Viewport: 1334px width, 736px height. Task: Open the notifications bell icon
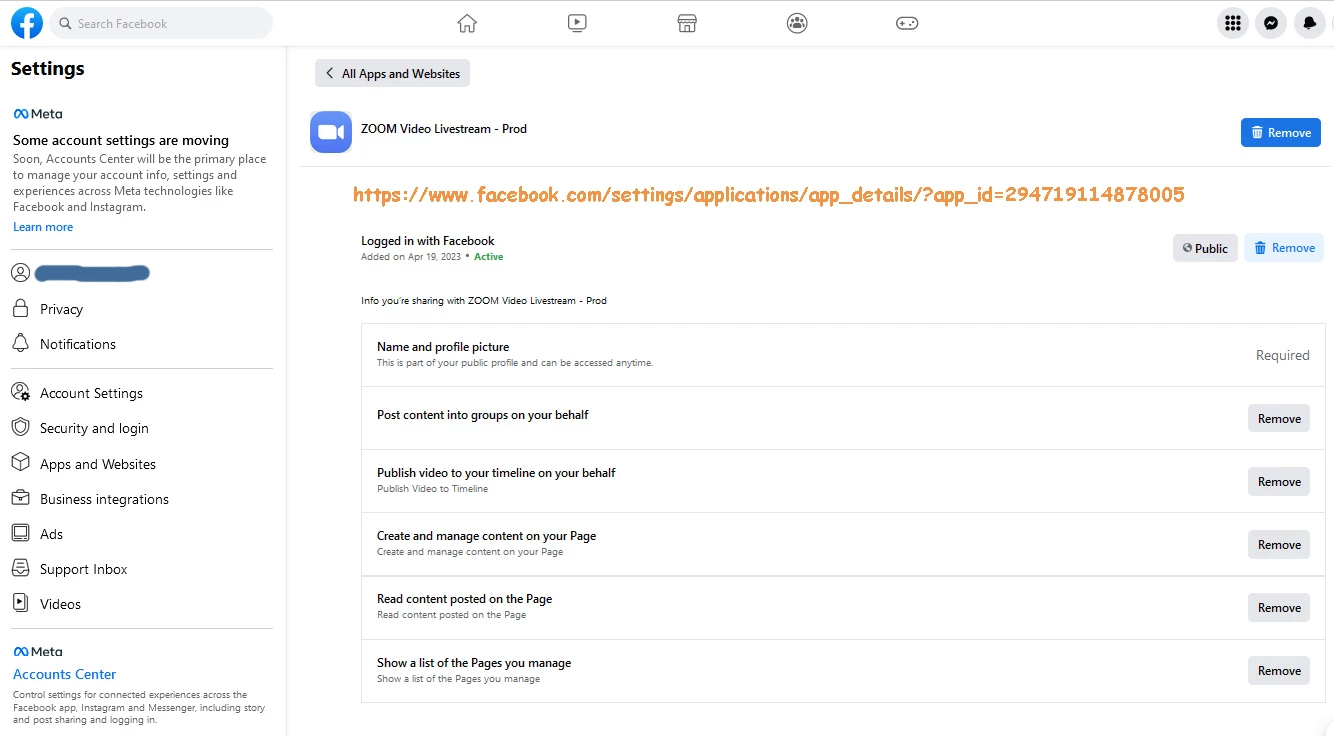pos(1310,23)
